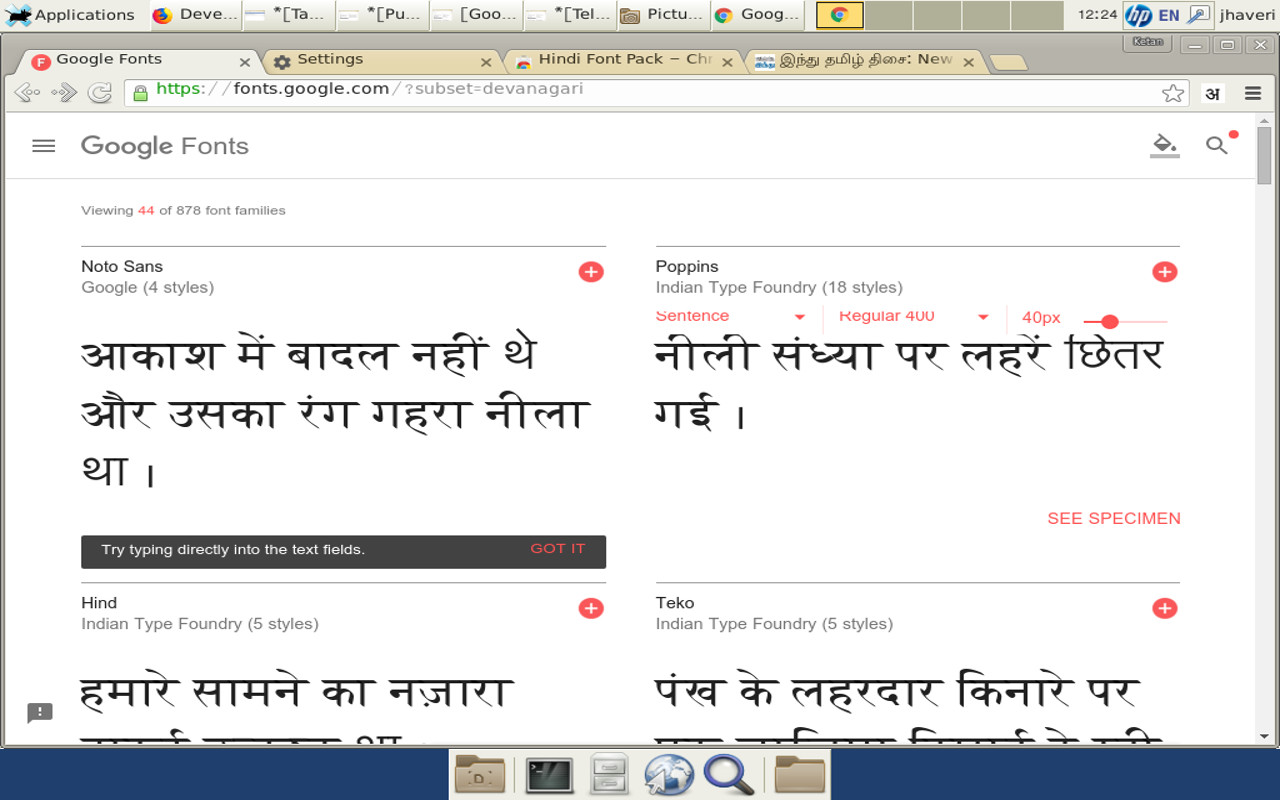Open the Google Fonts hamburger menu

pyautogui.click(x=43, y=145)
